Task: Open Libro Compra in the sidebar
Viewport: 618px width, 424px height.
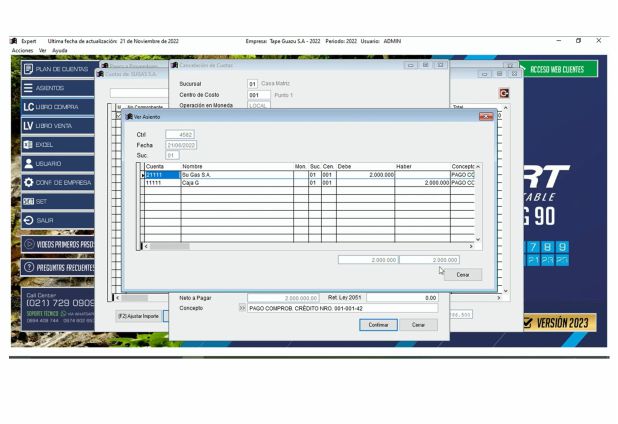Action: 58,107
